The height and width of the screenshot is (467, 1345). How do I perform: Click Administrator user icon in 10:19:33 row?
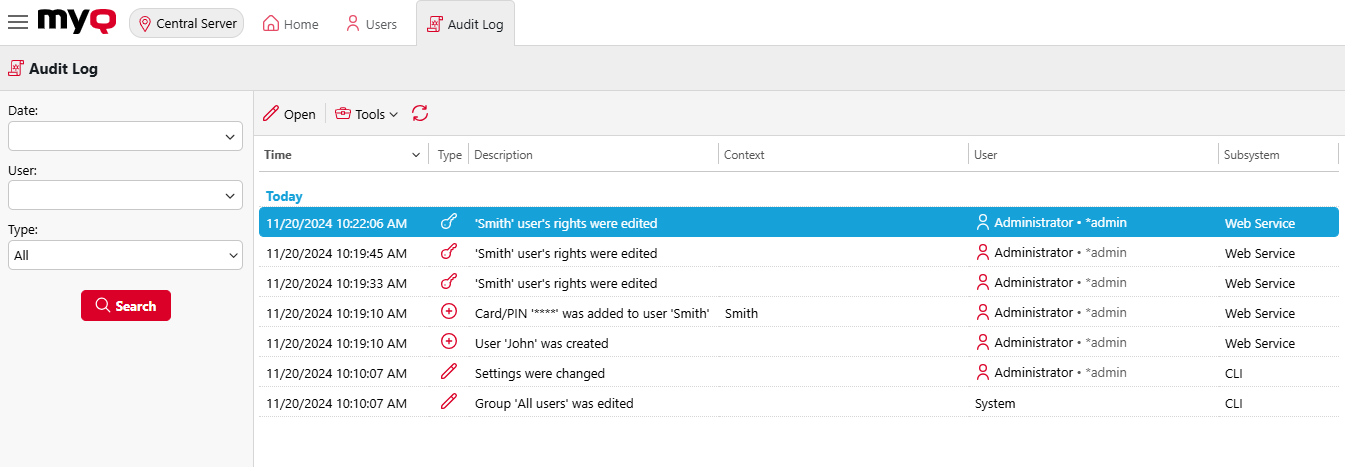pos(982,283)
